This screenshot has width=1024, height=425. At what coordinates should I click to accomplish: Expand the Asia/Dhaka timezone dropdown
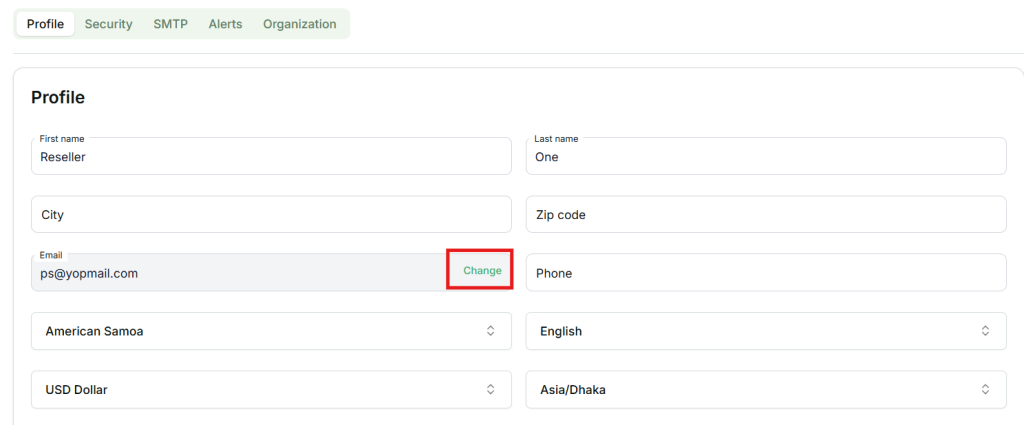click(x=765, y=390)
